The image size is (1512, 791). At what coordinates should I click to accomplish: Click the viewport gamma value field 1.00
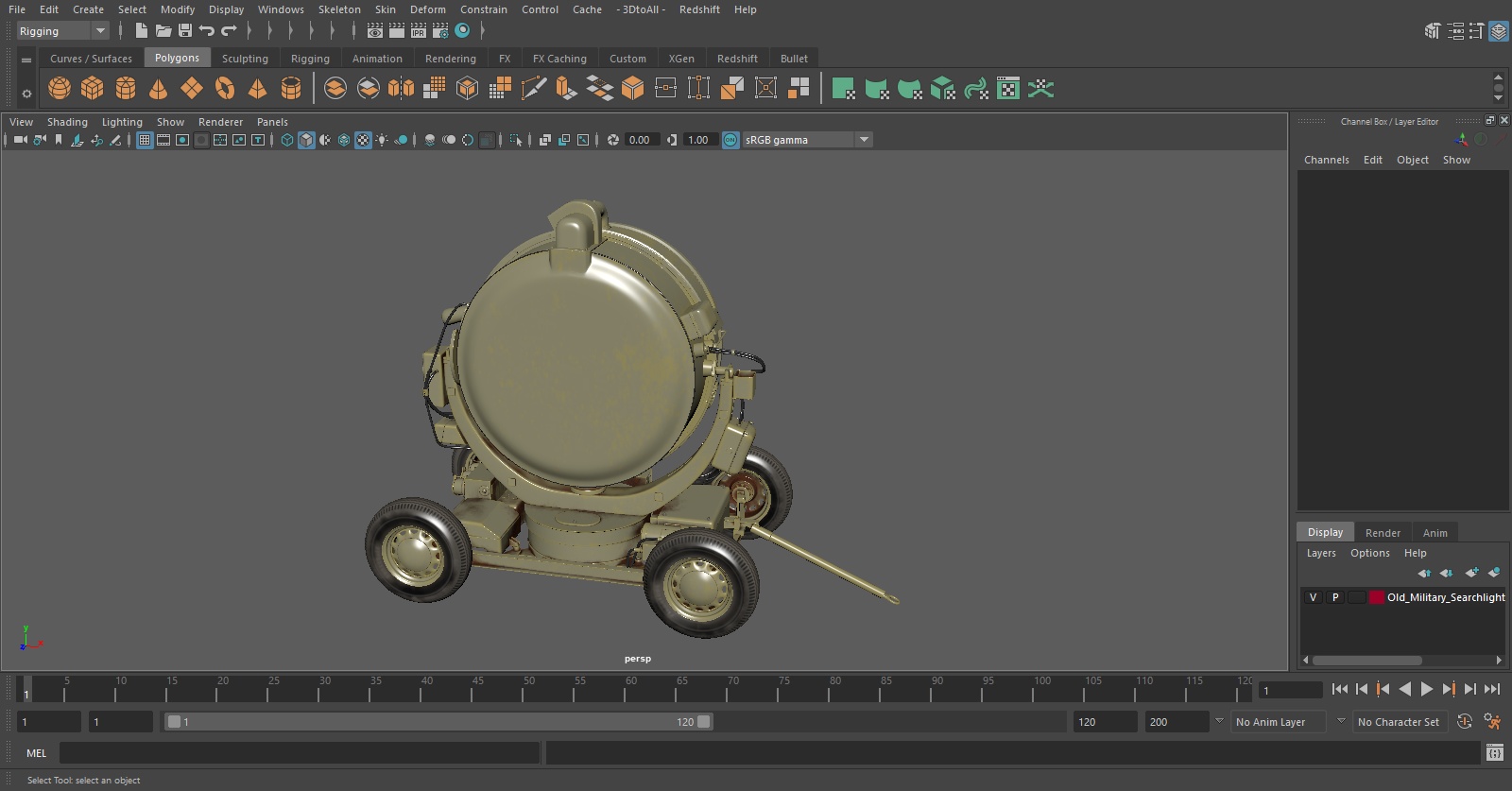point(699,140)
